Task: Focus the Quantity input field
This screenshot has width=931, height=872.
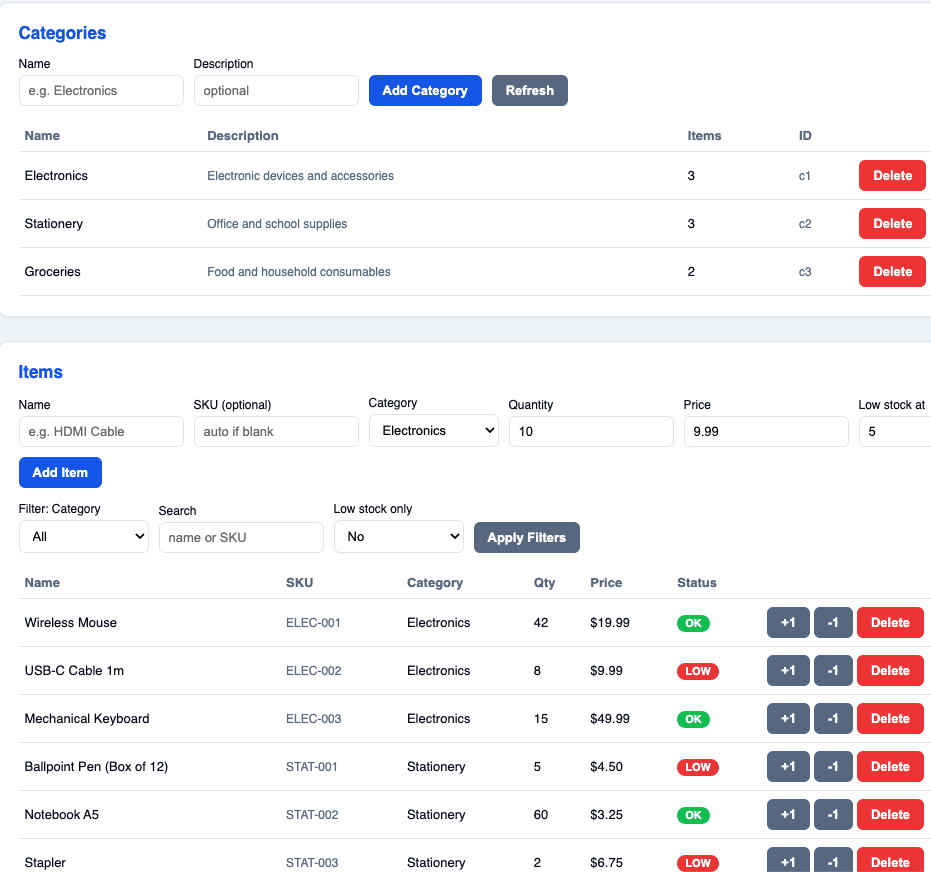Action: (591, 432)
